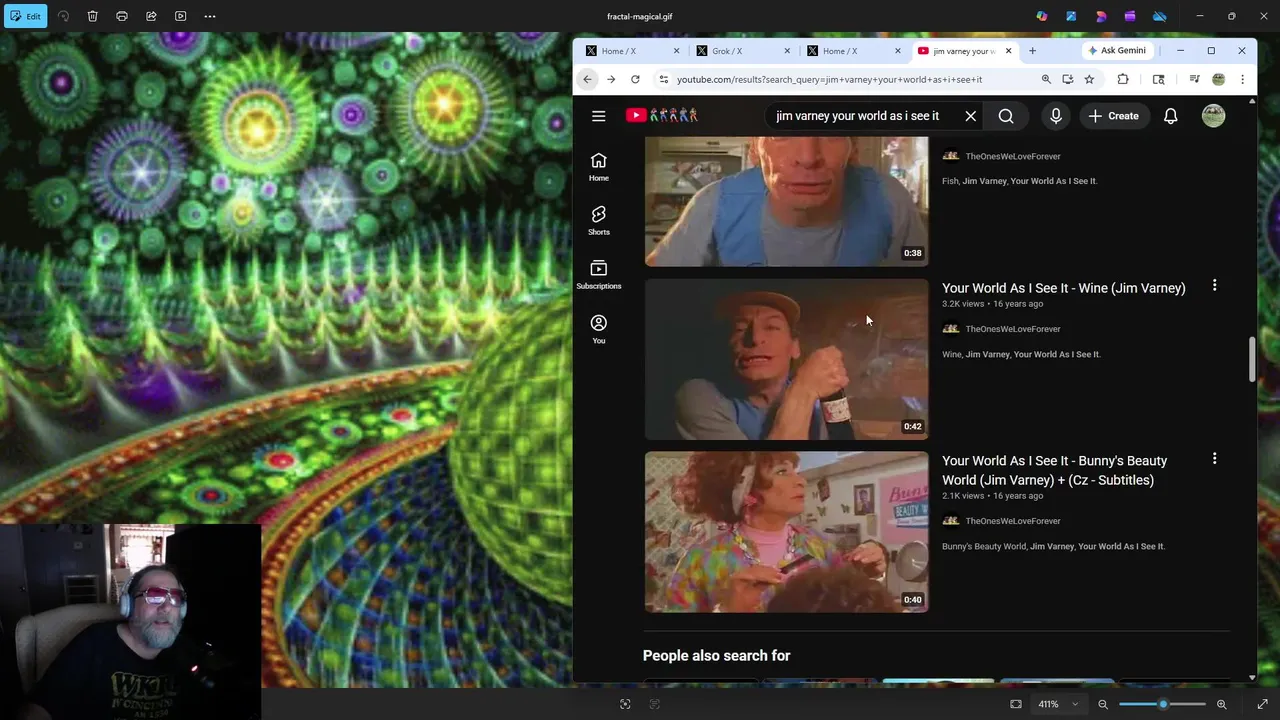The image size is (1280, 720).
Task: Reload the page with the refresh icon
Action: tap(635, 79)
